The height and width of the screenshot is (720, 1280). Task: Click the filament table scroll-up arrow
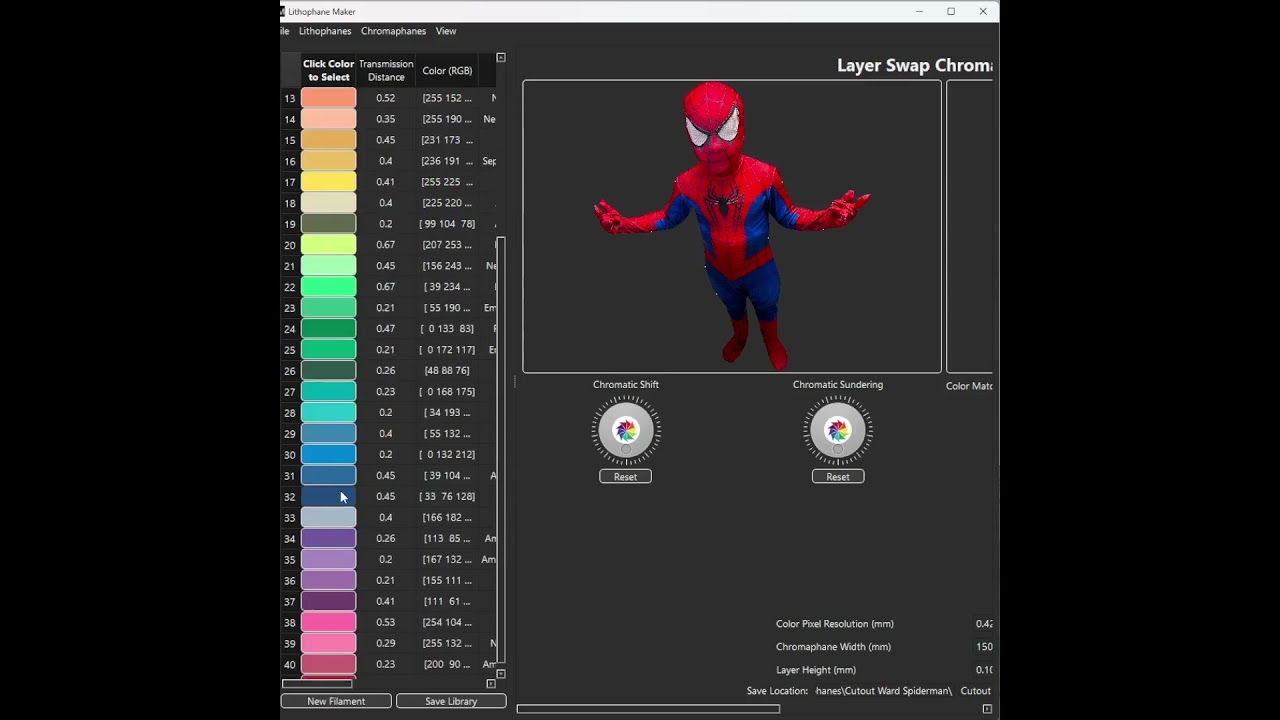tap(501, 58)
